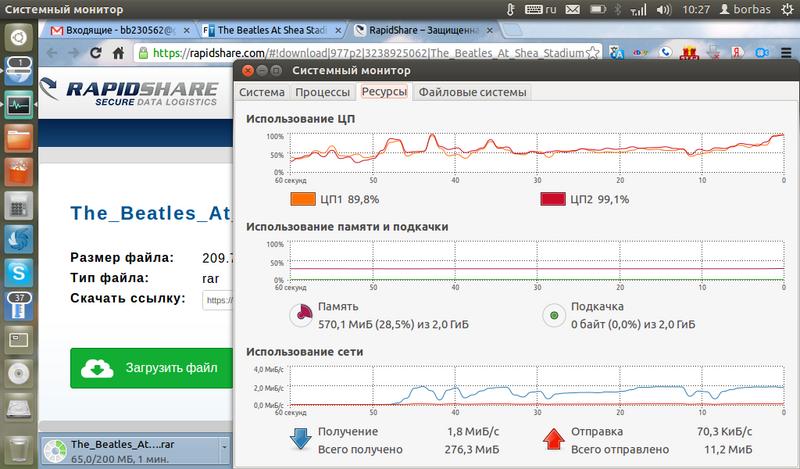The width and height of the screenshot is (800, 469).
Task: Open the sound volume indicator
Action: click(663, 9)
